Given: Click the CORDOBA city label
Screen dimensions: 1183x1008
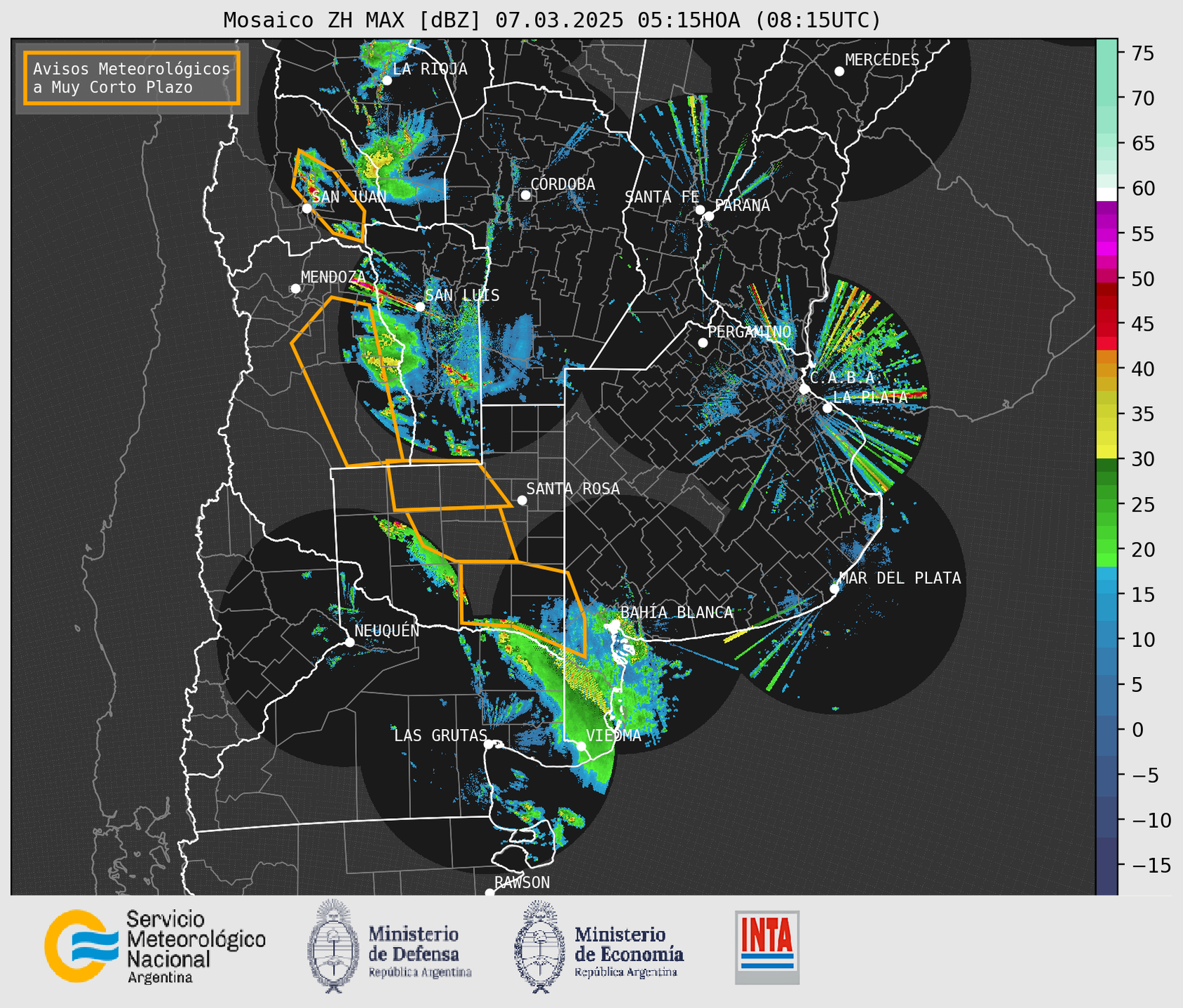Looking at the screenshot, I should 562,184.
